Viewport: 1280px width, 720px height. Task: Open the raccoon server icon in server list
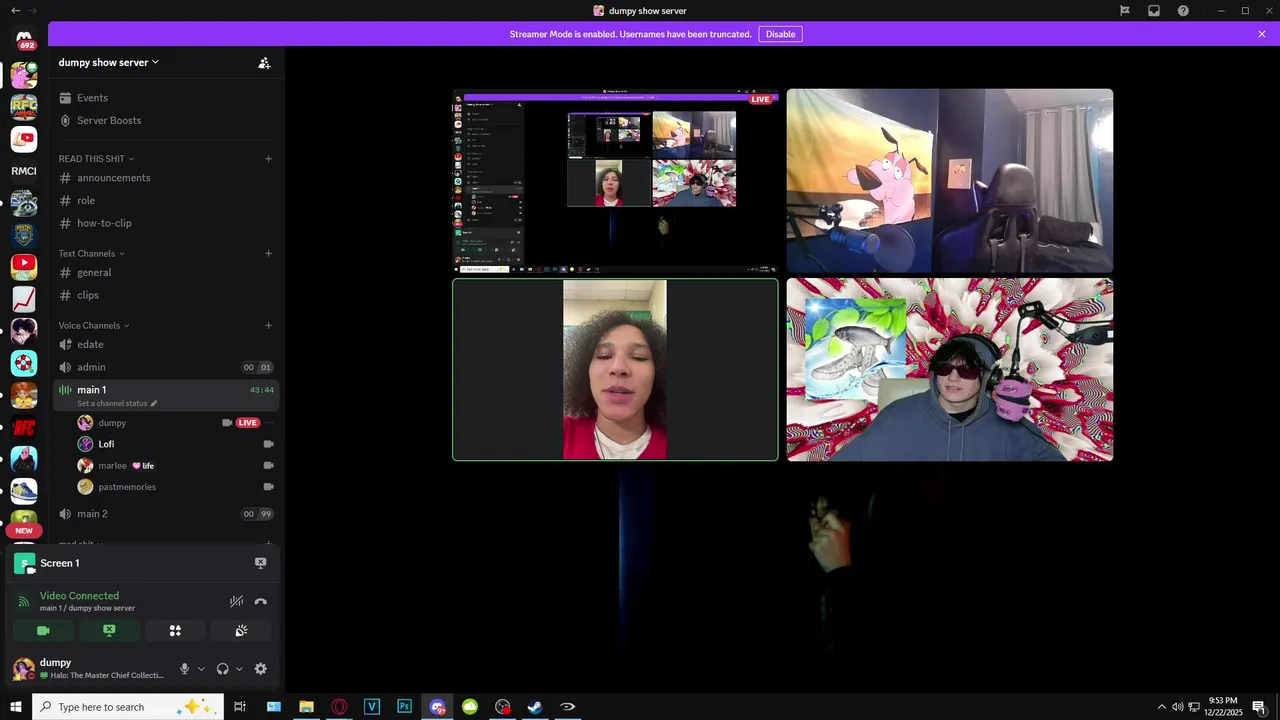[x=24, y=203]
